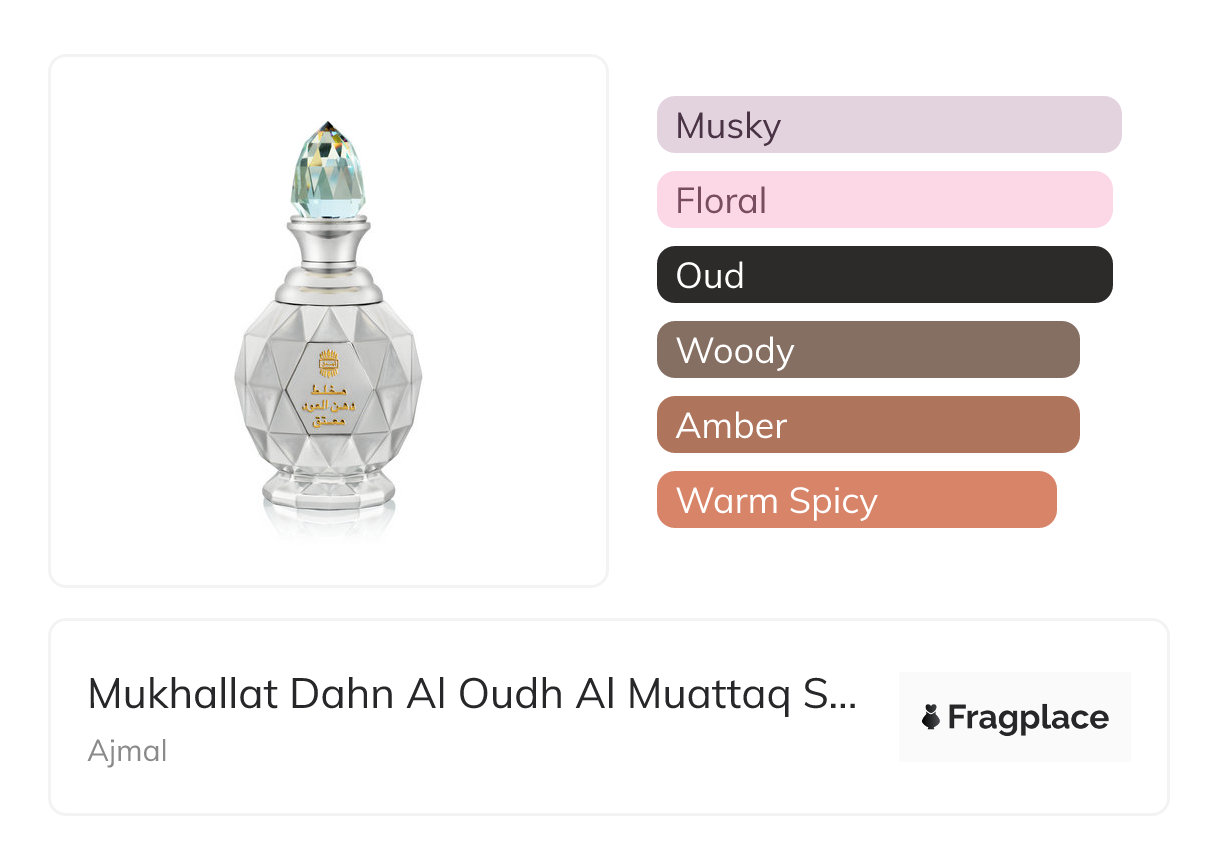Click the Fragplace perfume bottle logo icon
The height and width of the screenshot is (864, 1218).
pyautogui.click(x=931, y=718)
